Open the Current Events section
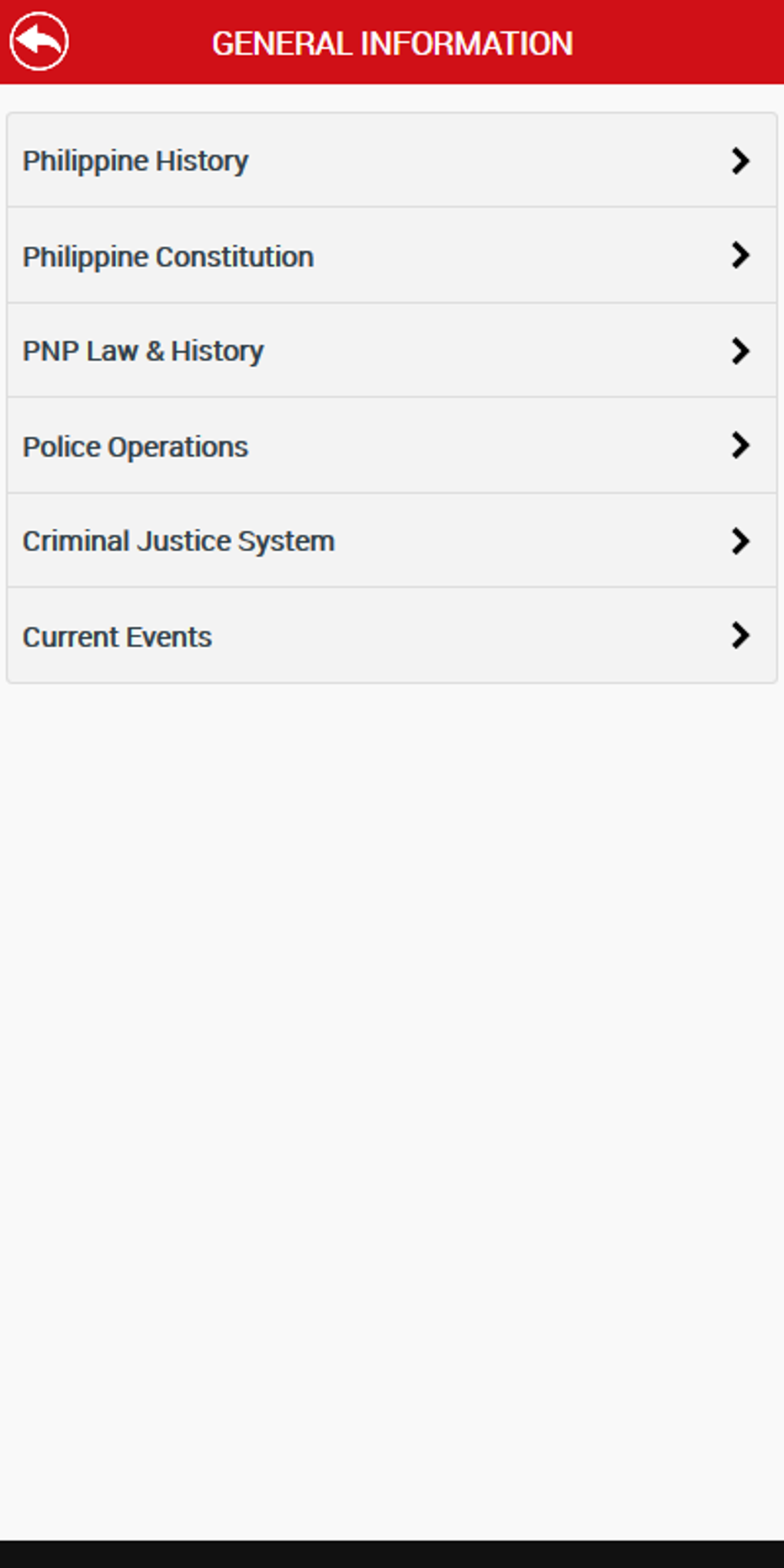The image size is (784, 1568). [307, 636]
